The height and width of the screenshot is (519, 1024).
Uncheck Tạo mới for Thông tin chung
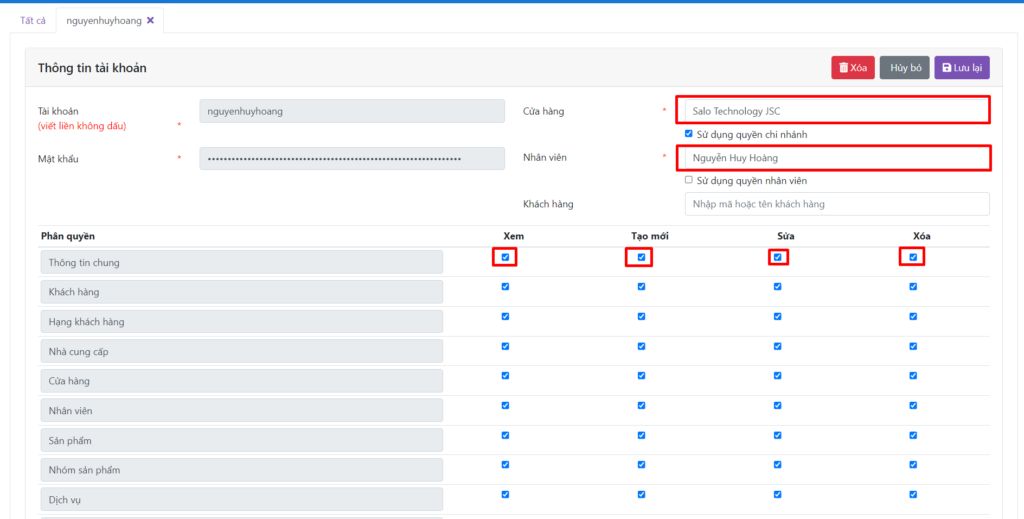pyautogui.click(x=641, y=257)
